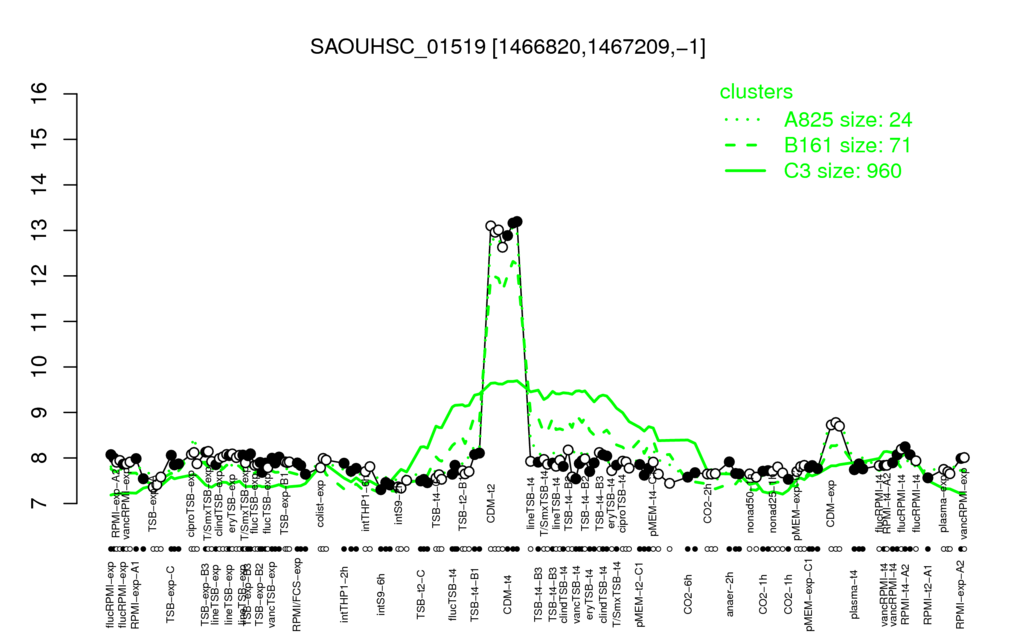Click the dotted line sample for A825
This screenshot has height=640, width=1024.
(x=745, y=120)
